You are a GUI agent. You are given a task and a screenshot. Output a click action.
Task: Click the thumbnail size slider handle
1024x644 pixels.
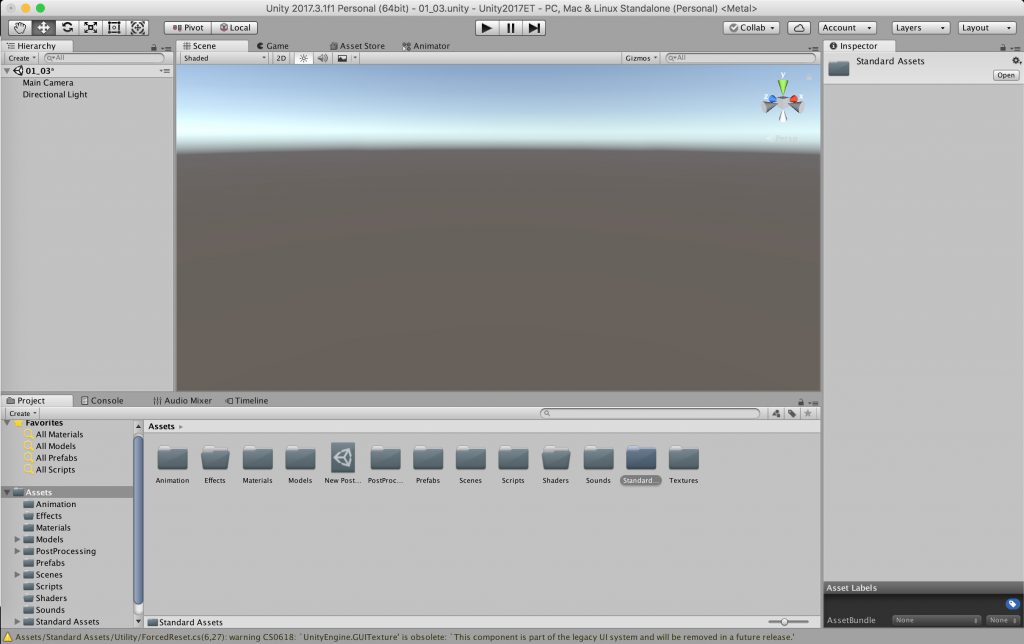tap(784, 622)
